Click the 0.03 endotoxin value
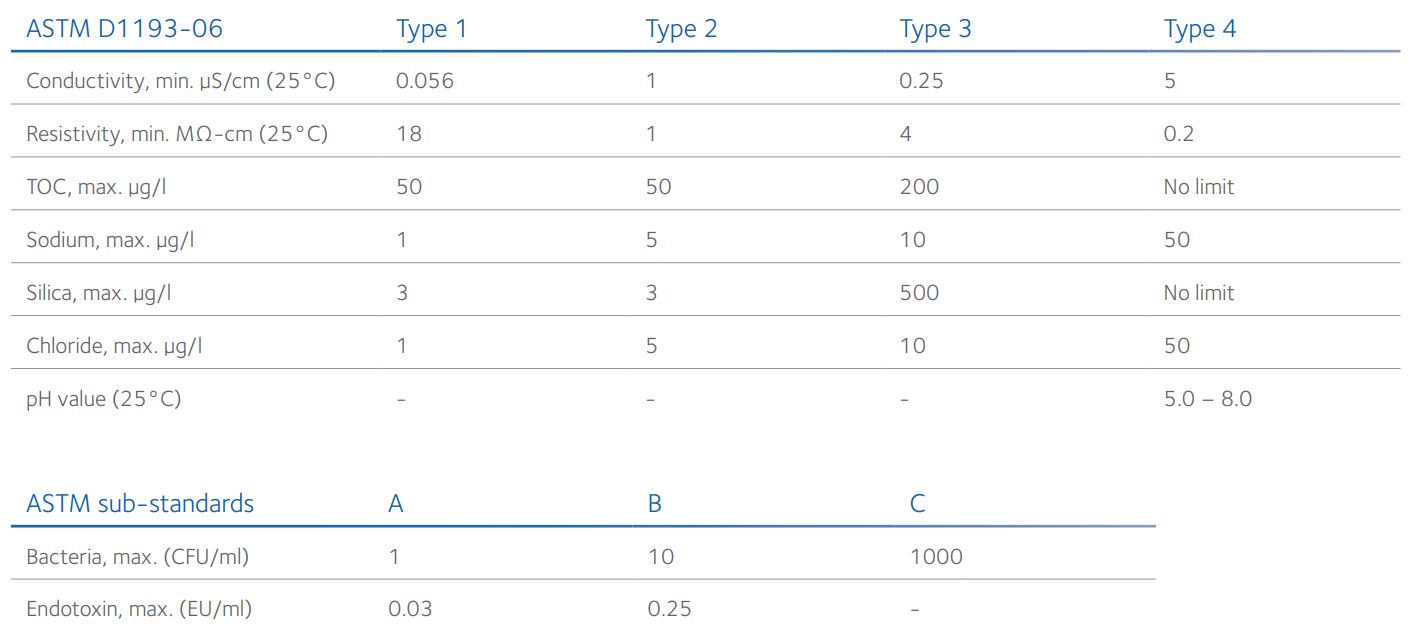 coord(410,608)
